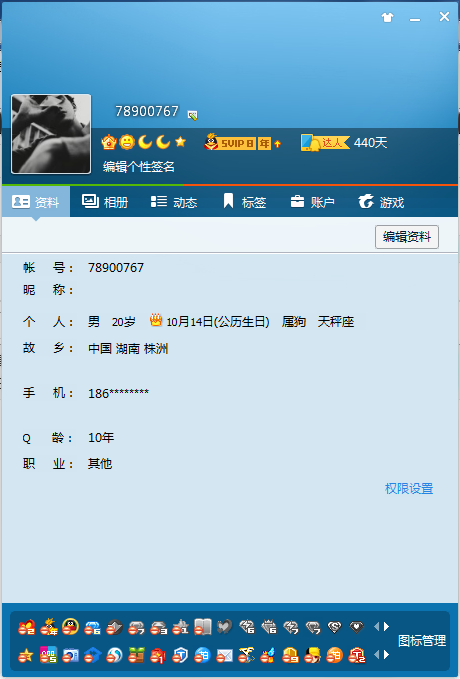Click the crown level icon
Viewport: 460px width, 679px height.
pos(108,142)
